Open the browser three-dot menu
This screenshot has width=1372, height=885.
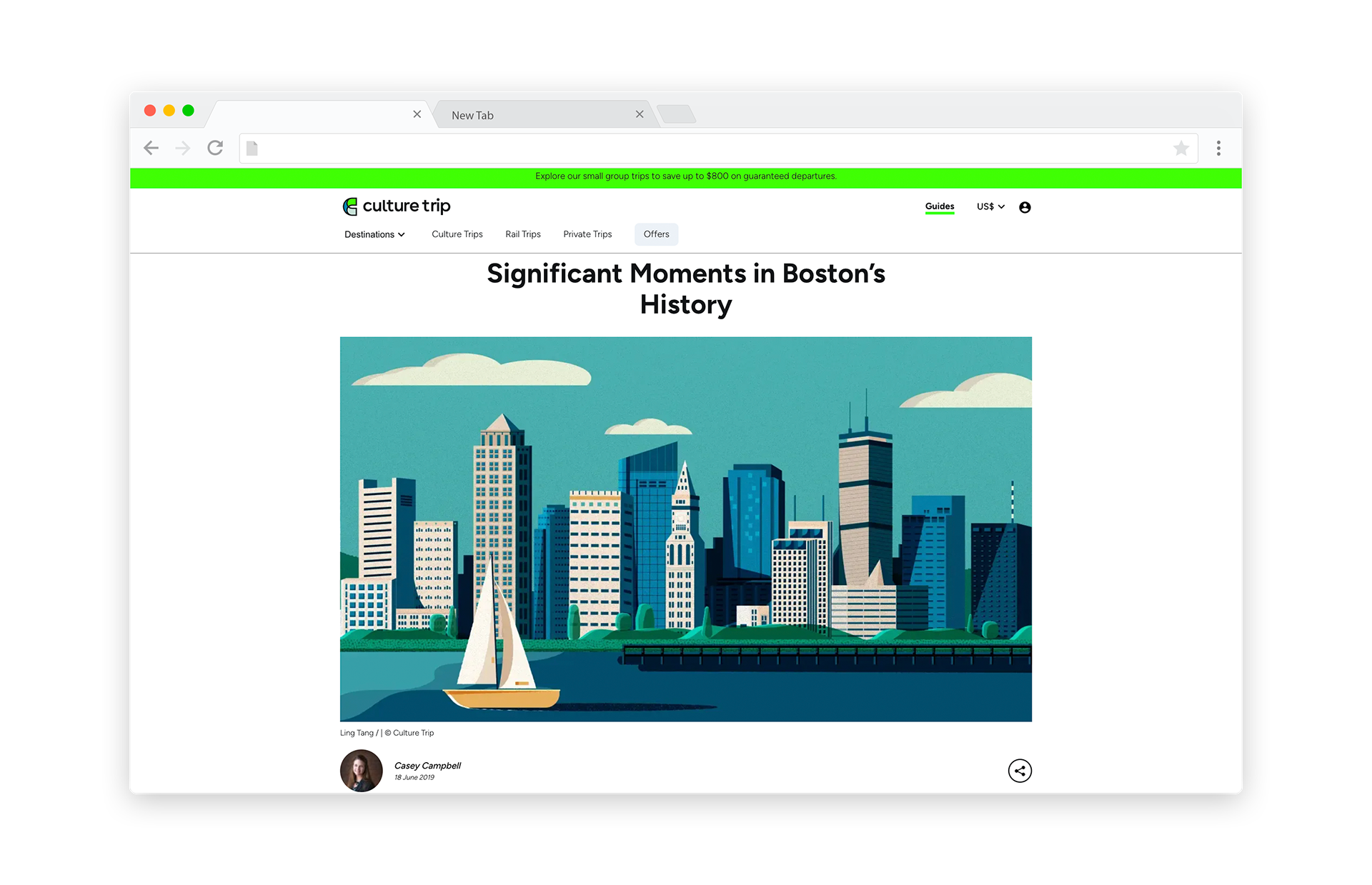click(1218, 148)
